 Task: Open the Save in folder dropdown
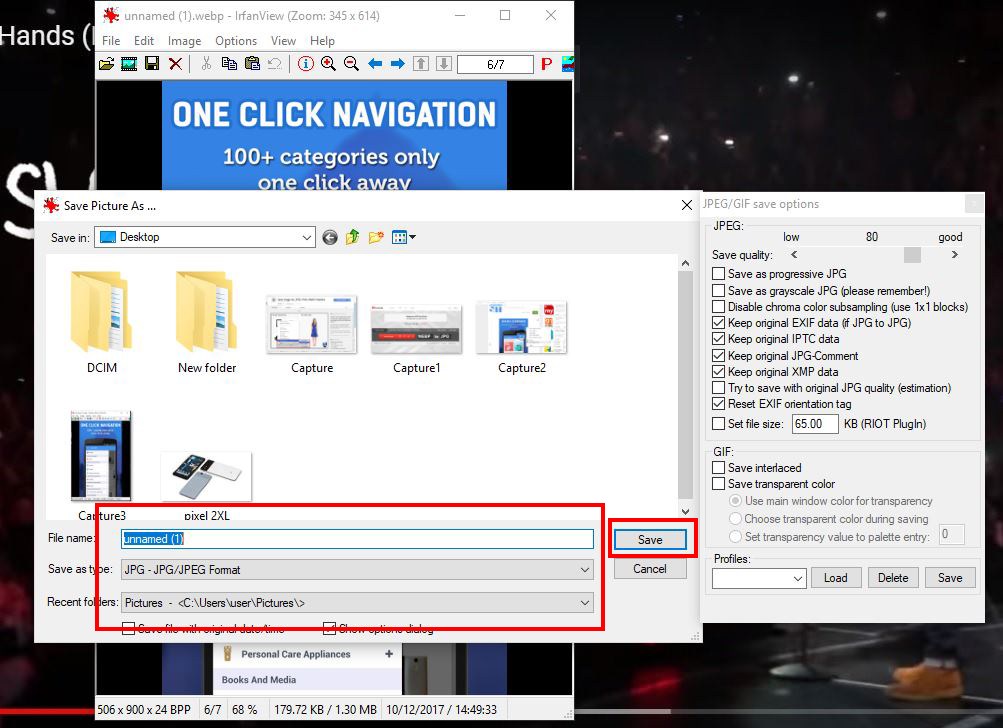click(x=306, y=237)
